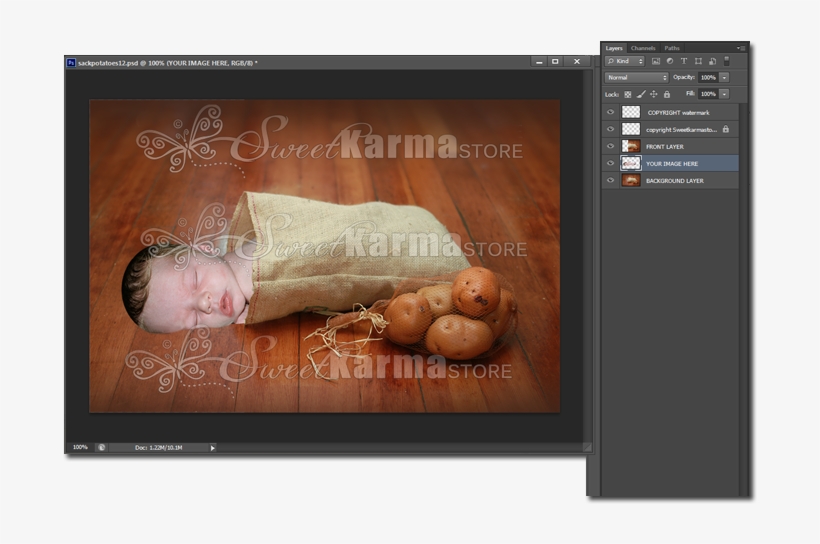Filter layers by smart objects icon

point(712,61)
